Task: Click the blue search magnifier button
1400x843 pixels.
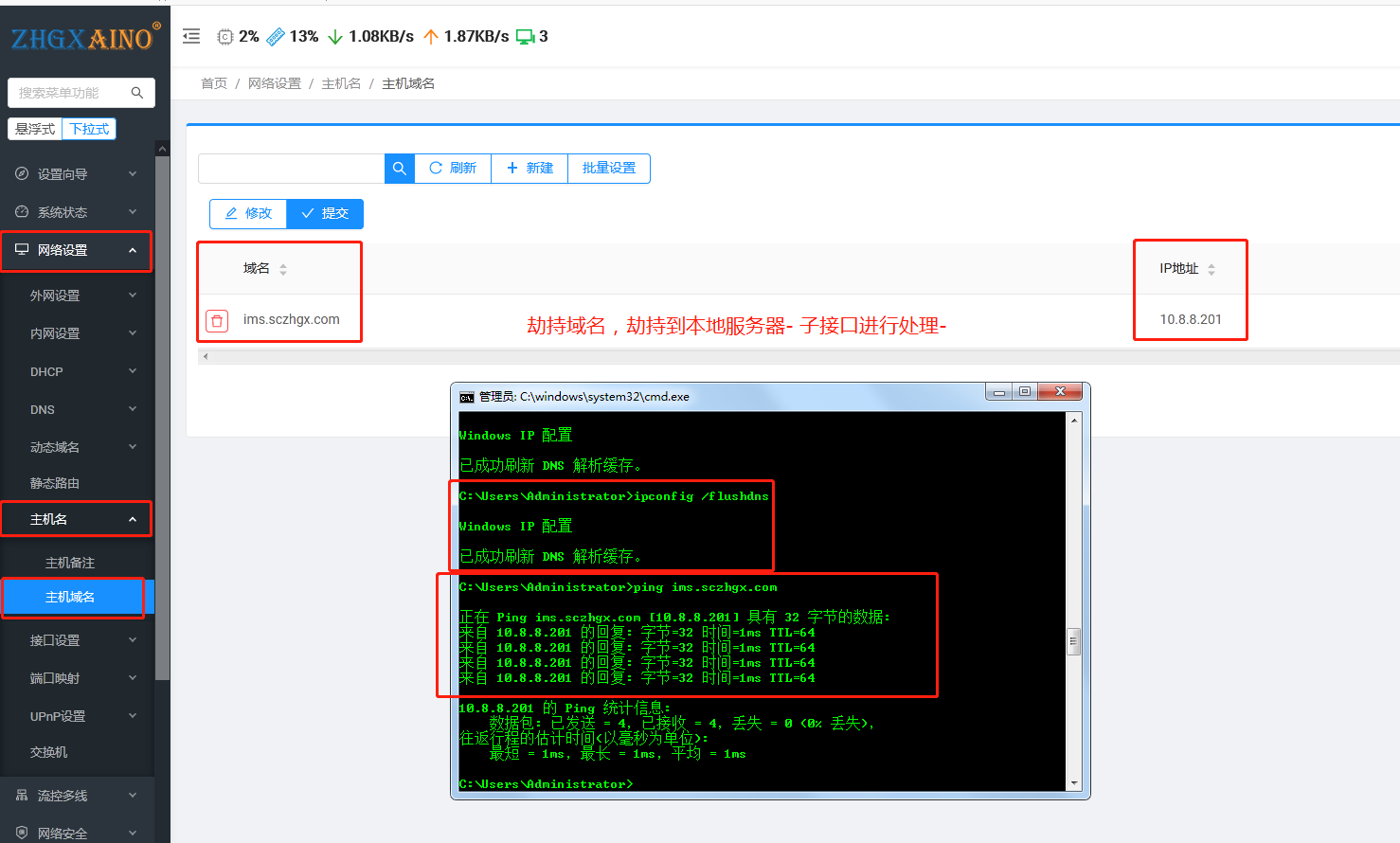Action: click(x=399, y=169)
